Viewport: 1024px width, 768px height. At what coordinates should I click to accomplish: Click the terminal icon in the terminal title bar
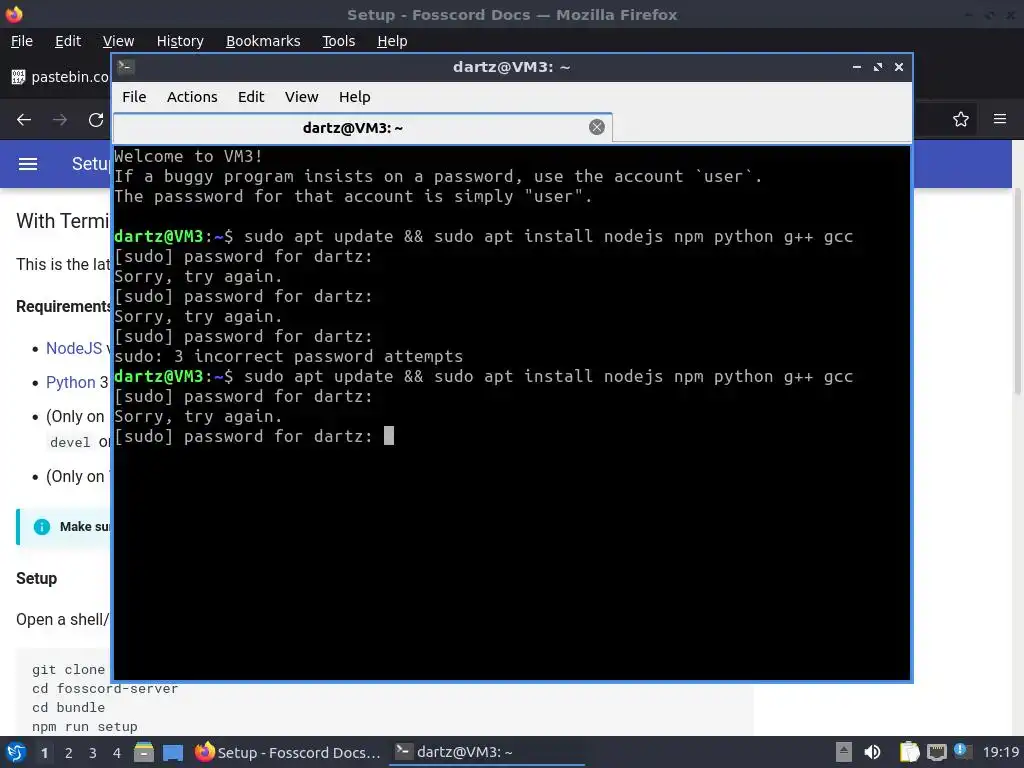(126, 67)
